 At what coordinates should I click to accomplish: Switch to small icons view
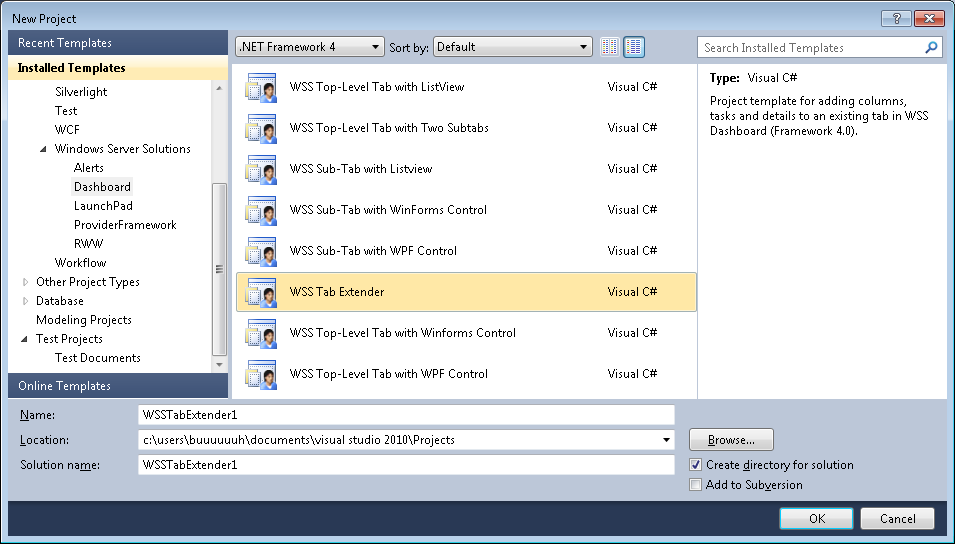[610, 47]
